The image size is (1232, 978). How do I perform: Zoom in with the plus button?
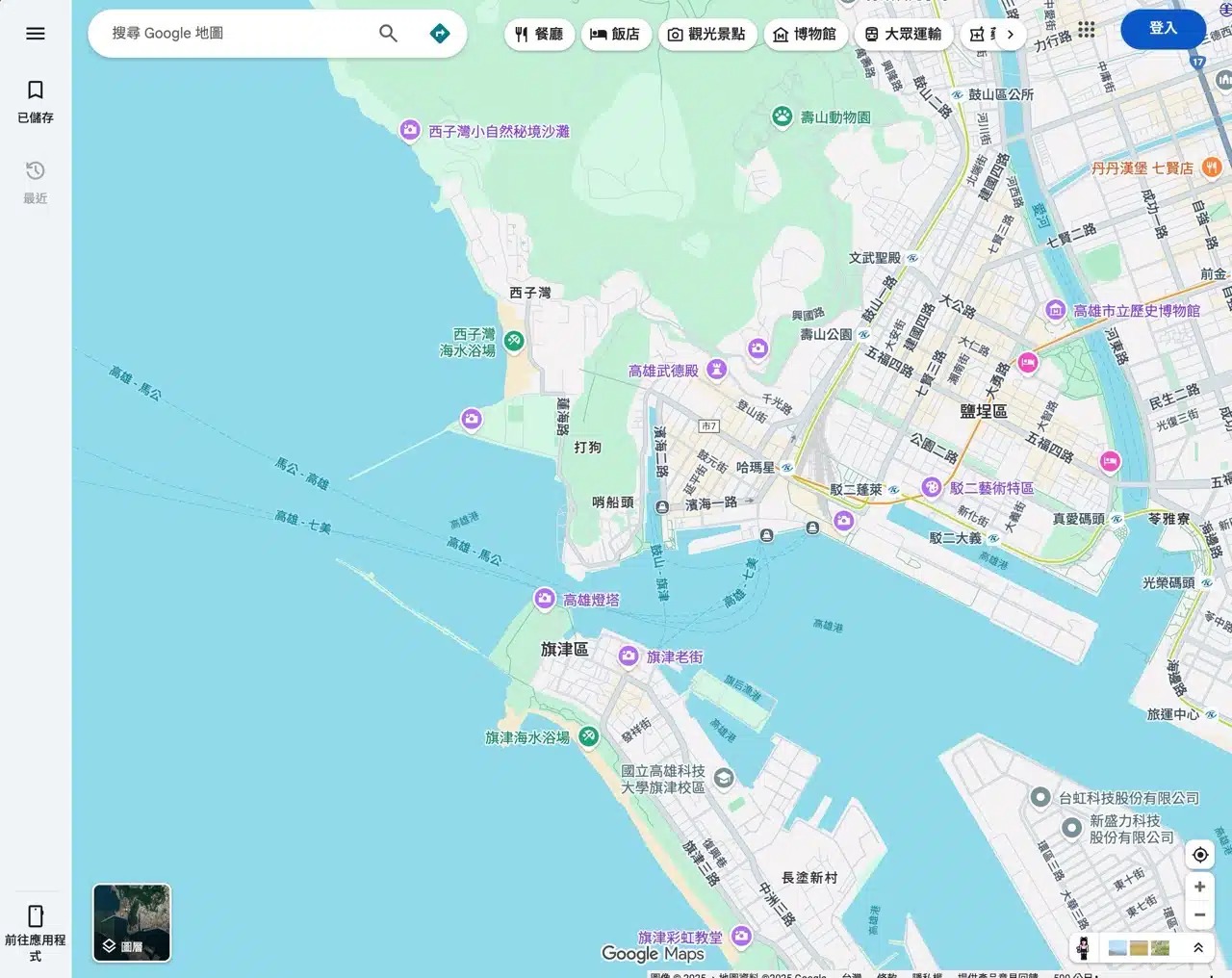click(1199, 887)
